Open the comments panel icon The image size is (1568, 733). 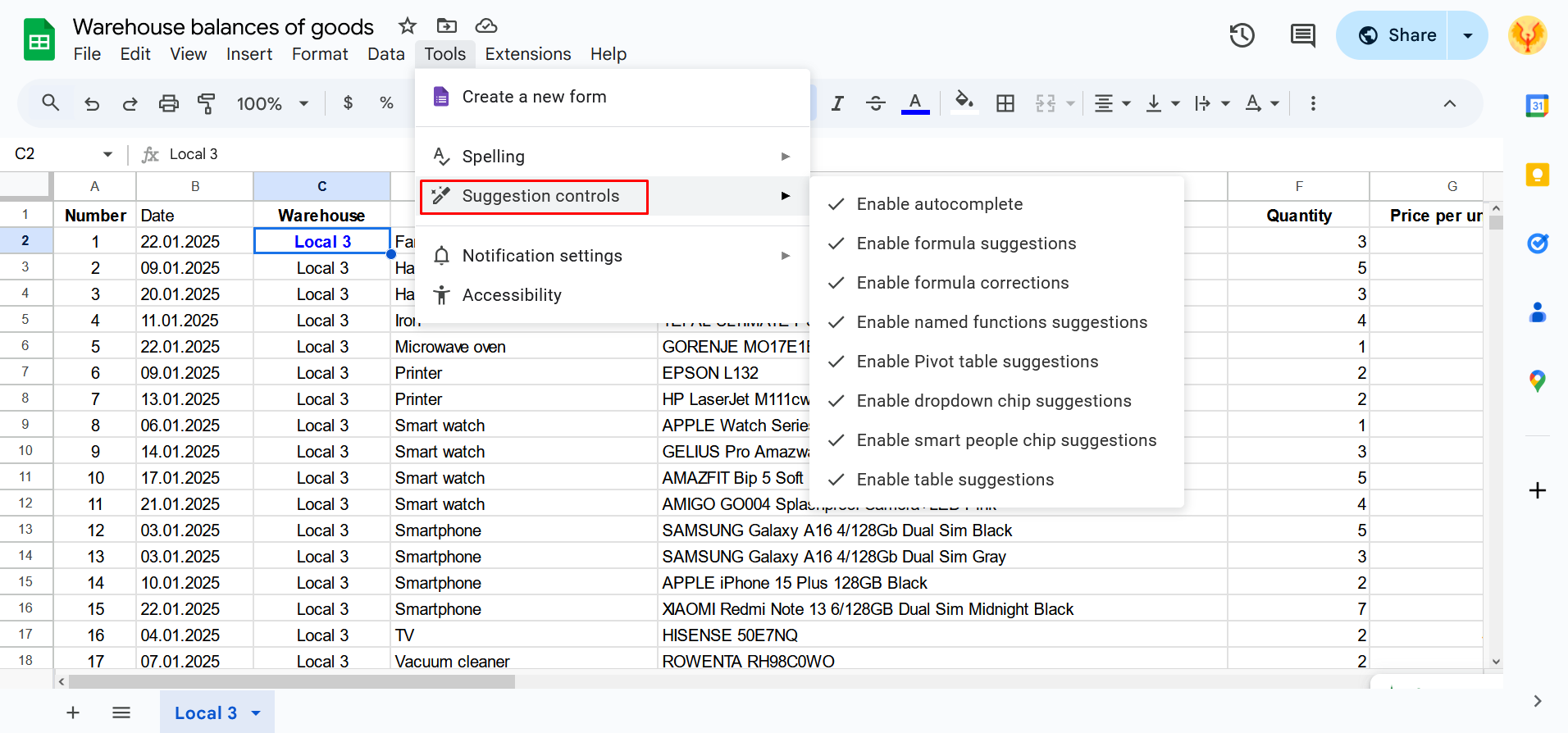pyautogui.click(x=1302, y=35)
